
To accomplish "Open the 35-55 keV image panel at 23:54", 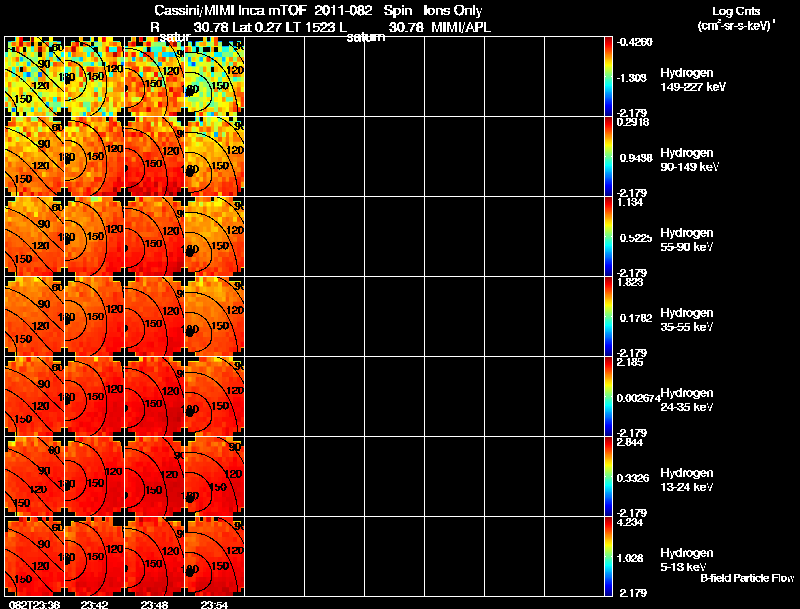I will [214, 317].
